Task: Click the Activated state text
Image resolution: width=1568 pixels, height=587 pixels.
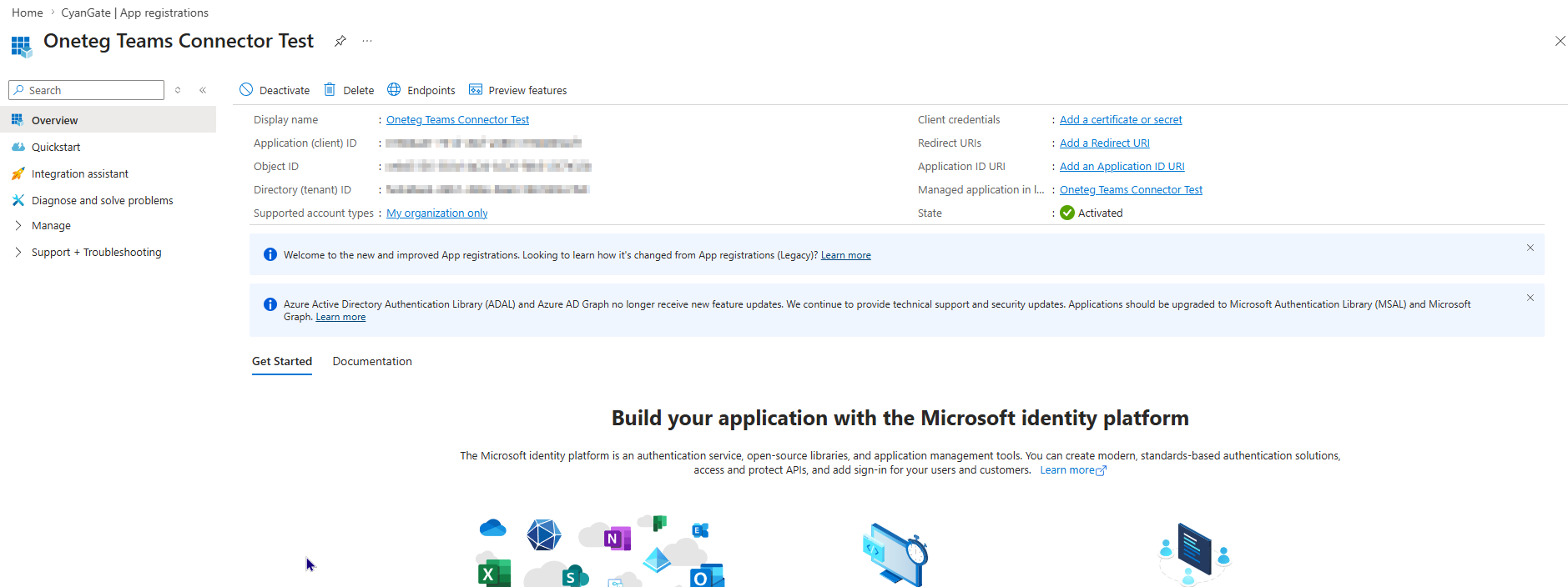Action: [1100, 213]
